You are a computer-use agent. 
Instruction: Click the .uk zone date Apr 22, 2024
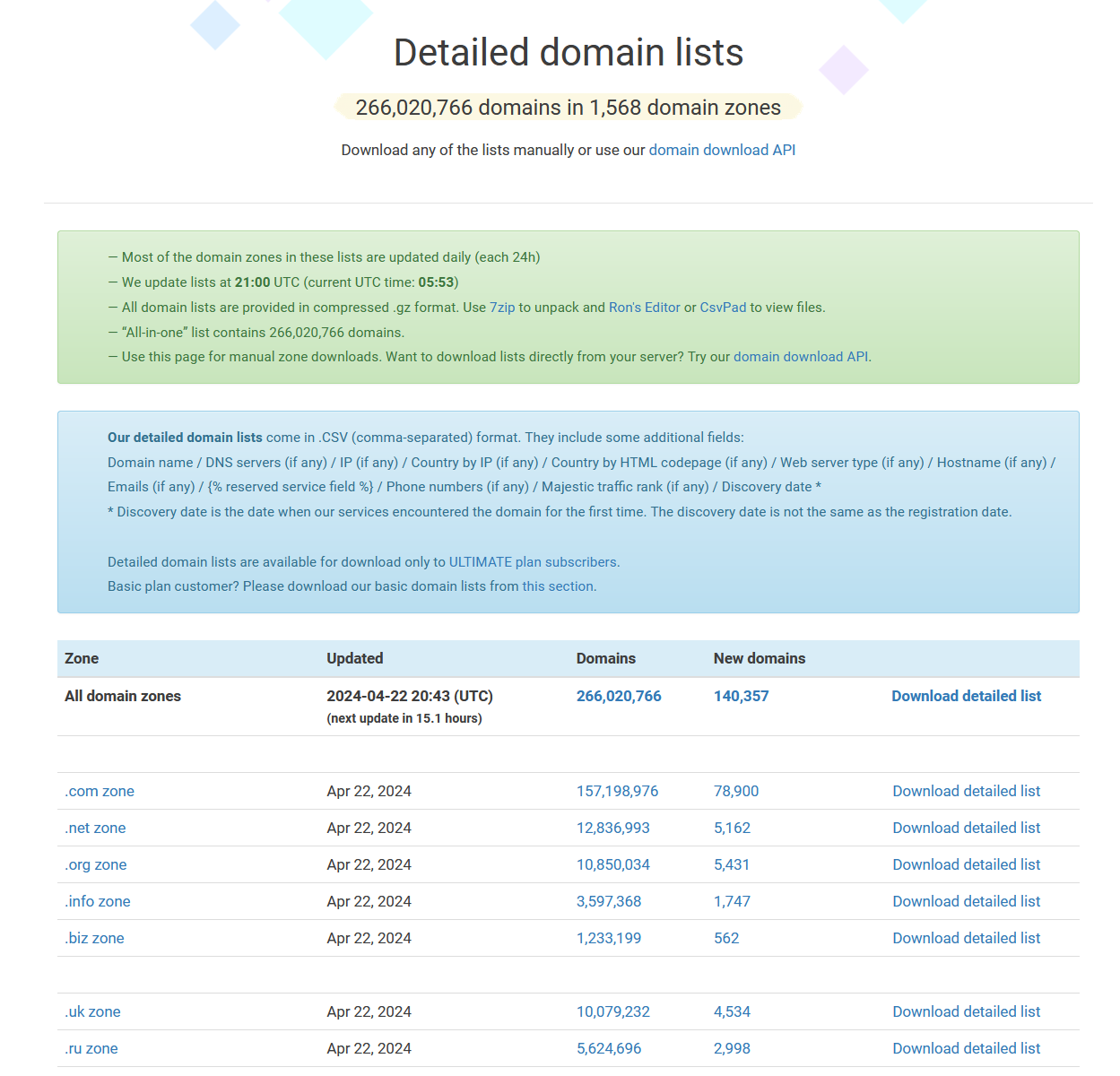point(369,1011)
